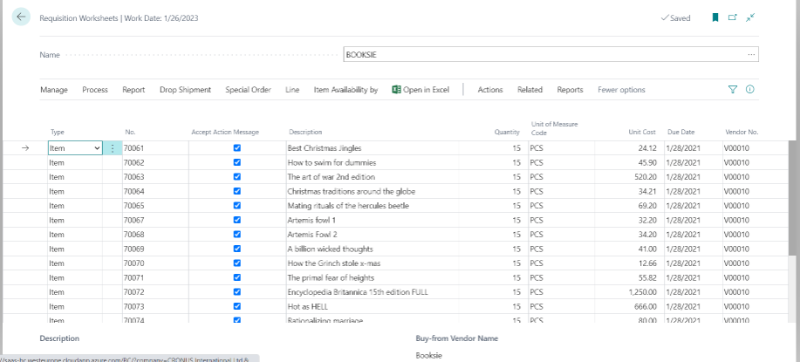Expand the Related menu
The height and width of the screenshot is (362, 800).
(530, 90)
